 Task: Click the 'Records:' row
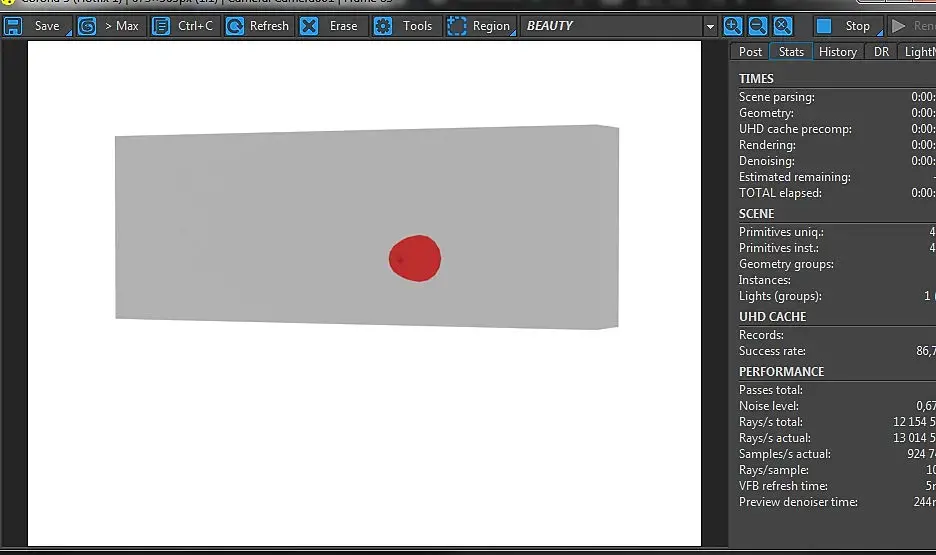(837, 335)
